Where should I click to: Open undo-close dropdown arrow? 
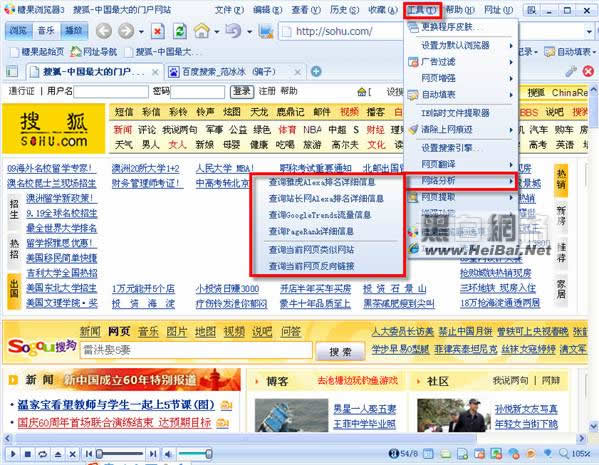pos(249,32)
